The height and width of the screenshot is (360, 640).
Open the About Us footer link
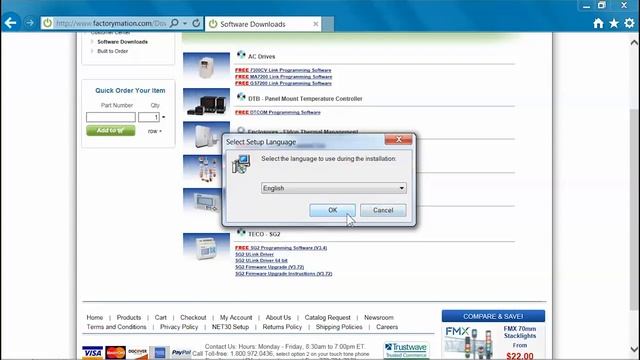click(278, 317)
